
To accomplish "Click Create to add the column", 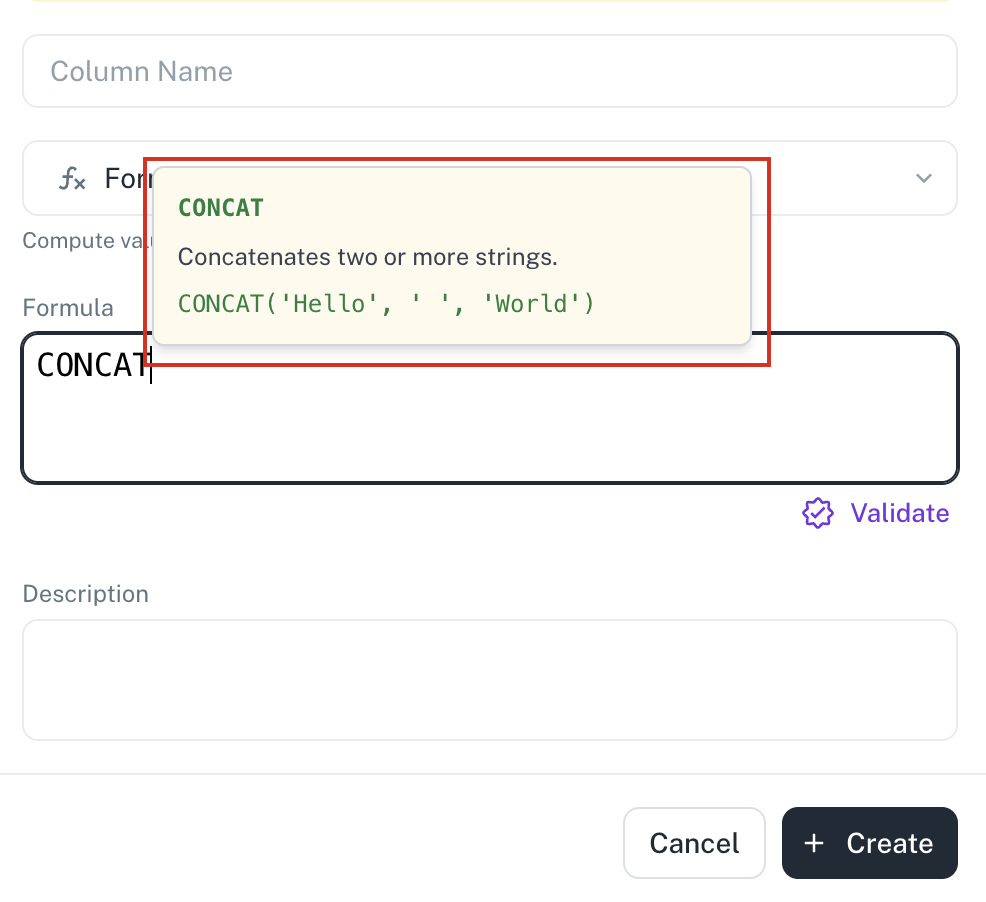I will [x=870, y=843].
